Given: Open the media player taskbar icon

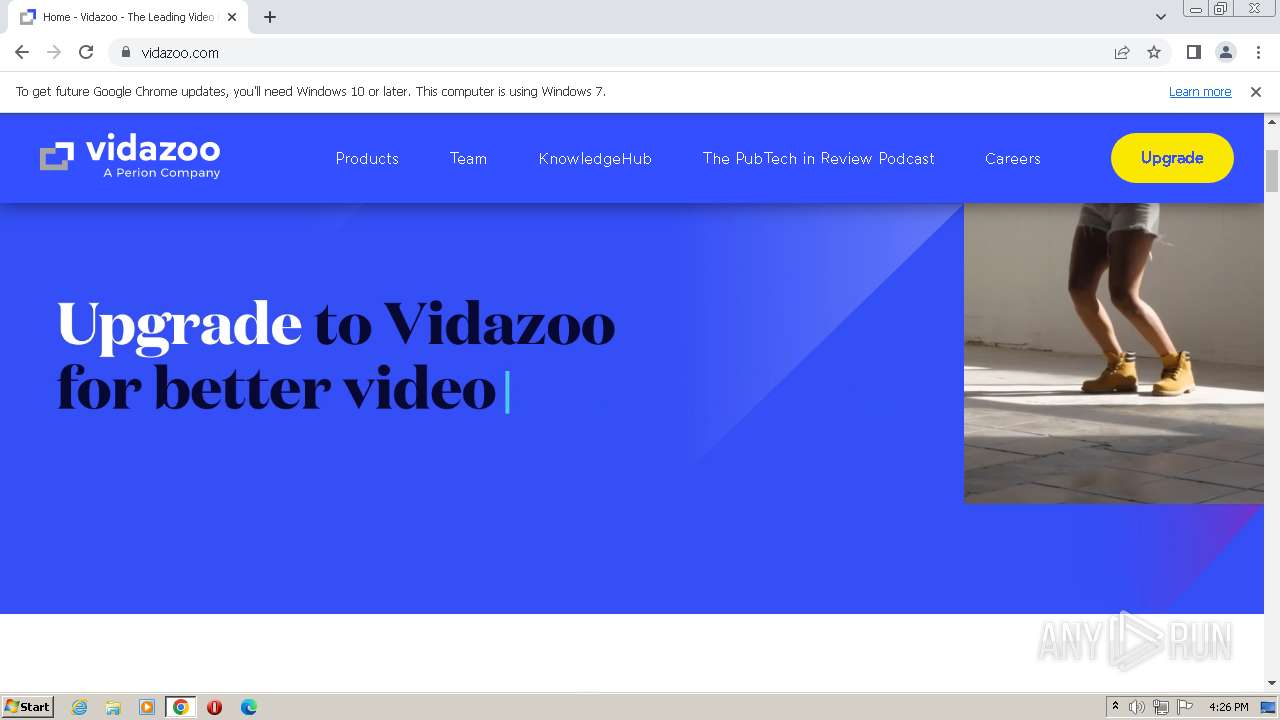Looking at the screenshot, I should click(147, 707).
